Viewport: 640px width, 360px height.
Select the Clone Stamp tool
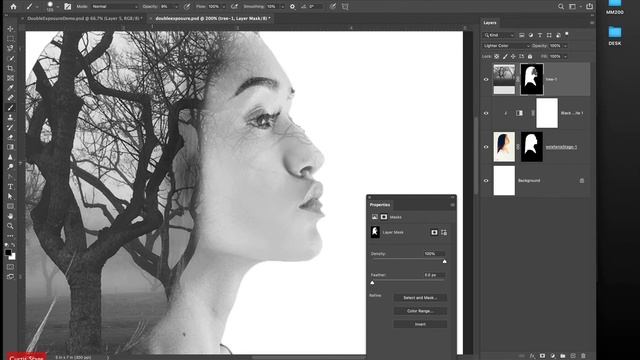point(11,118)
